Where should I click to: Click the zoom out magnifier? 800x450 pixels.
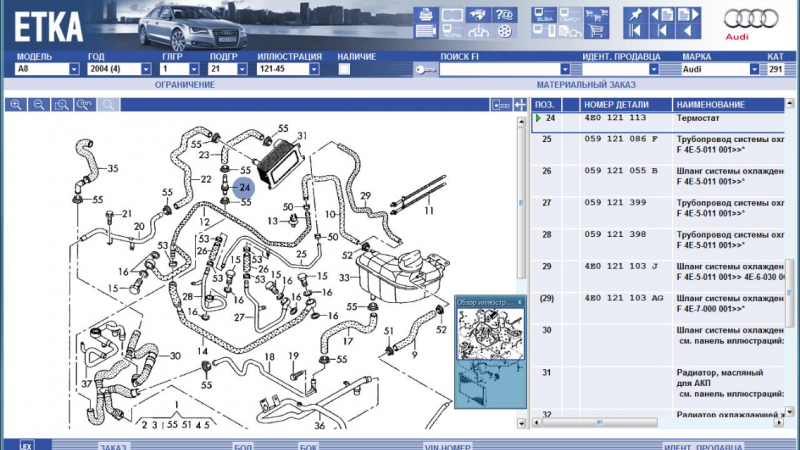(39, 104)
